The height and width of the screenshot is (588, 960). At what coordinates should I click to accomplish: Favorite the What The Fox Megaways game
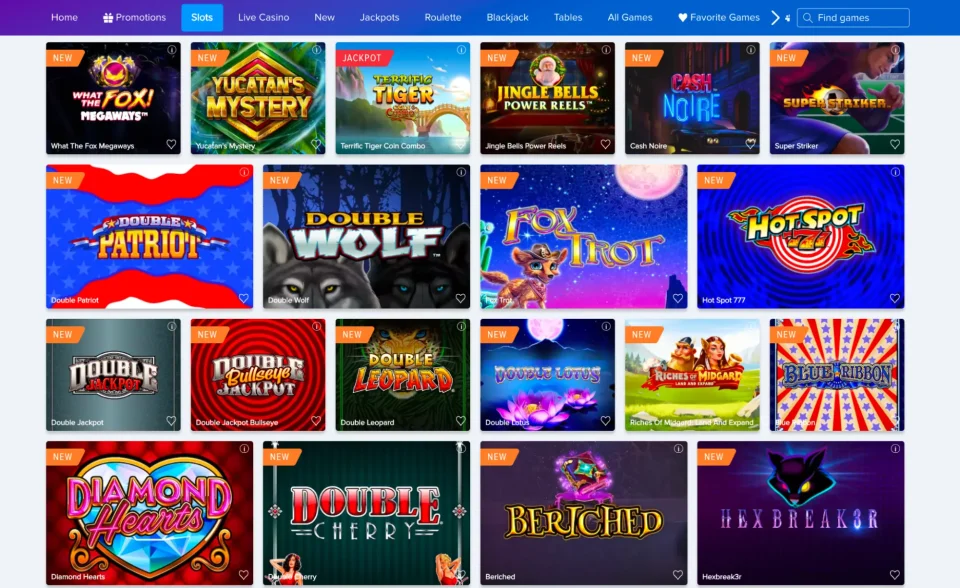click(171, 145)
